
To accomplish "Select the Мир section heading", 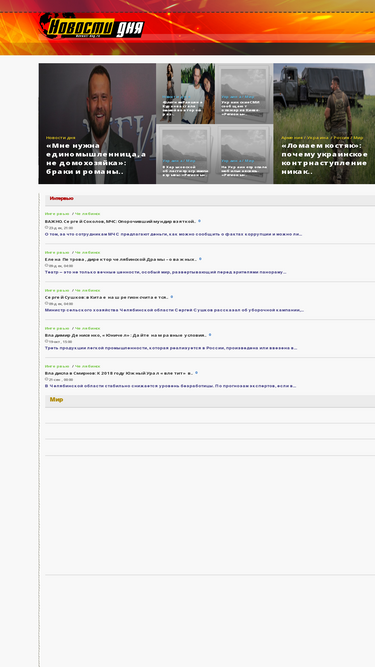I will tap(56, 399).
